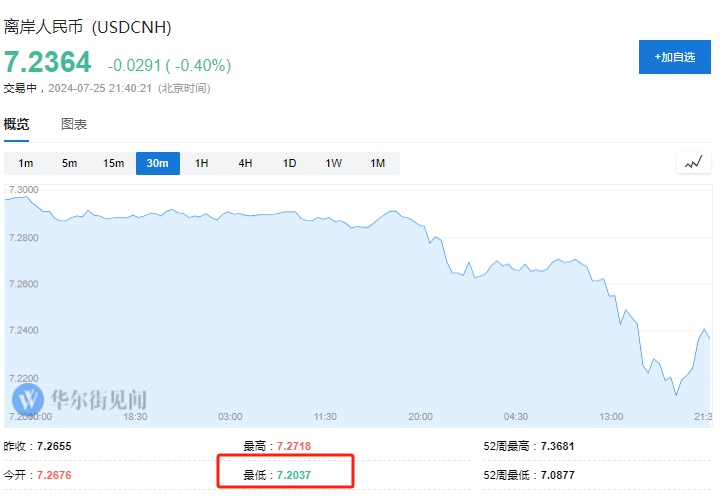The height and width of the screenshot is (504, 725).
Task: Change chart to 1W weekly view
Action: 333,163
